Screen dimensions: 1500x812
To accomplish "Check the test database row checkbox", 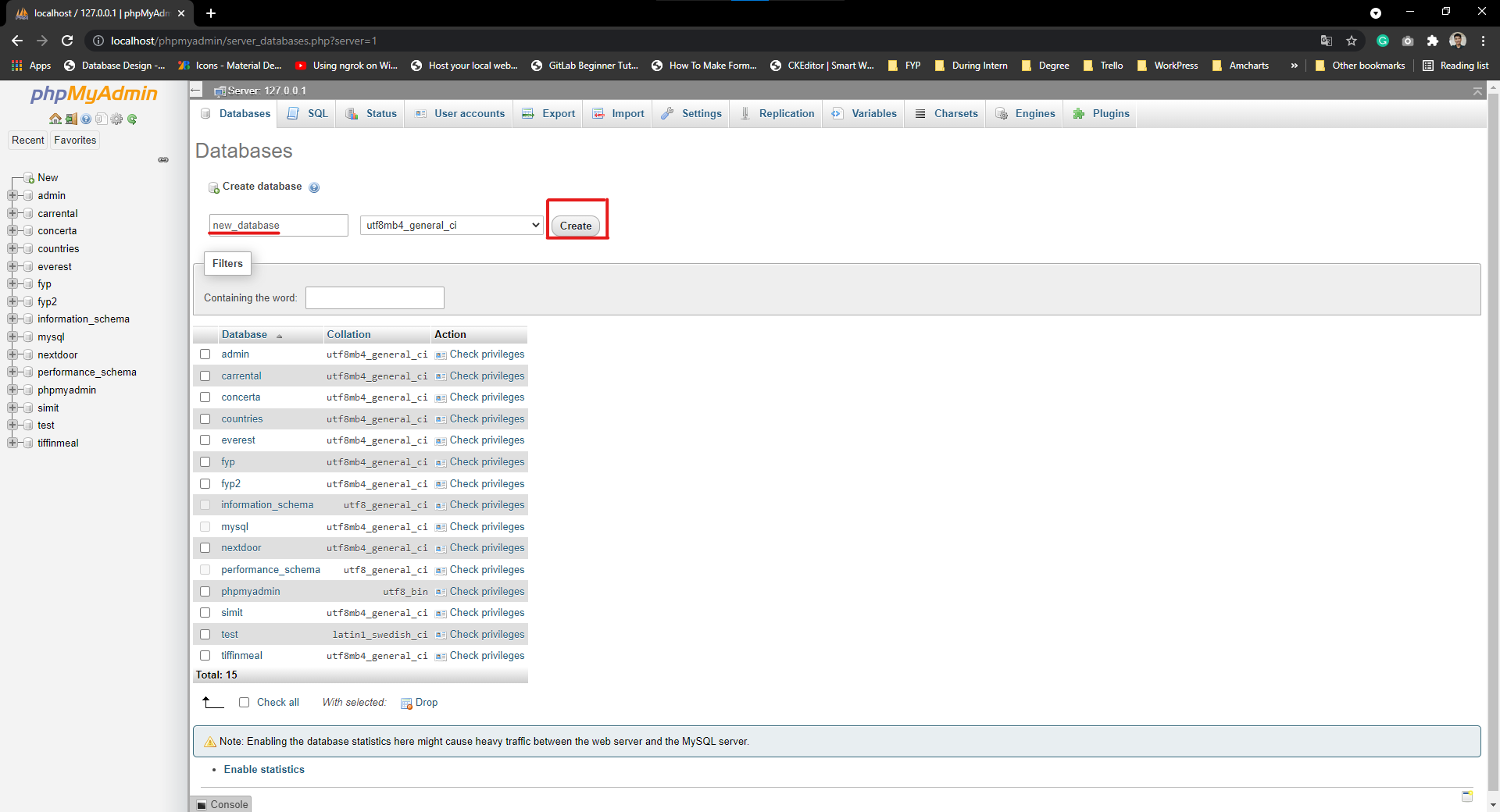I will 205,634.
